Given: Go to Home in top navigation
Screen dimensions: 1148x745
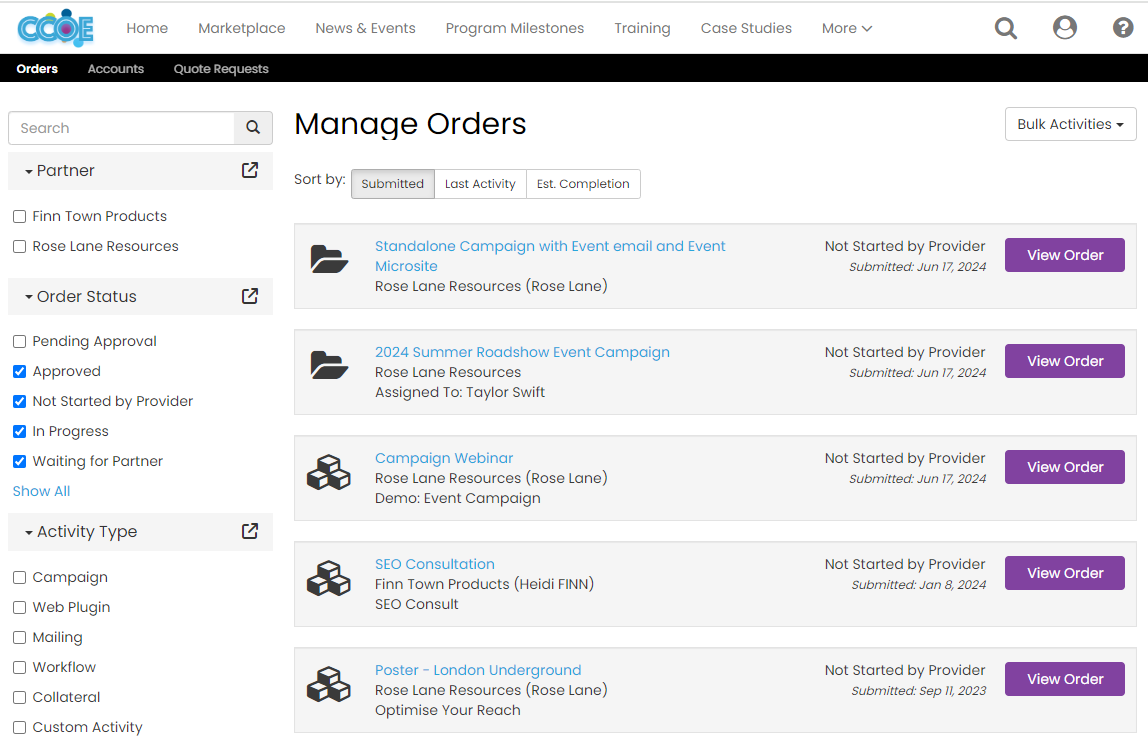Looking at the screenshot, I should click(147, 28).
